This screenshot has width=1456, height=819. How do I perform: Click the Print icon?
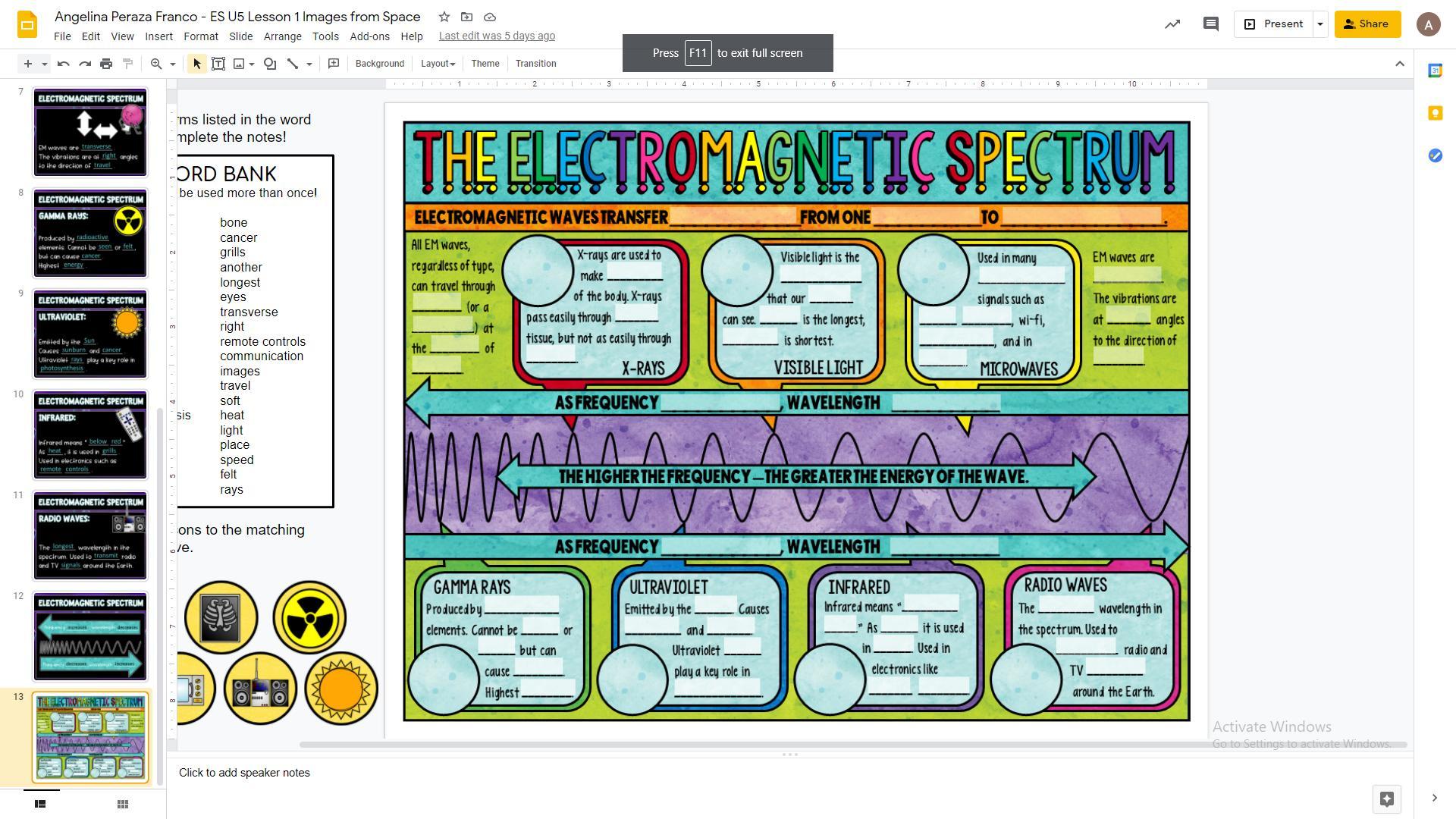pyautogui.click(x=106, y=64)
